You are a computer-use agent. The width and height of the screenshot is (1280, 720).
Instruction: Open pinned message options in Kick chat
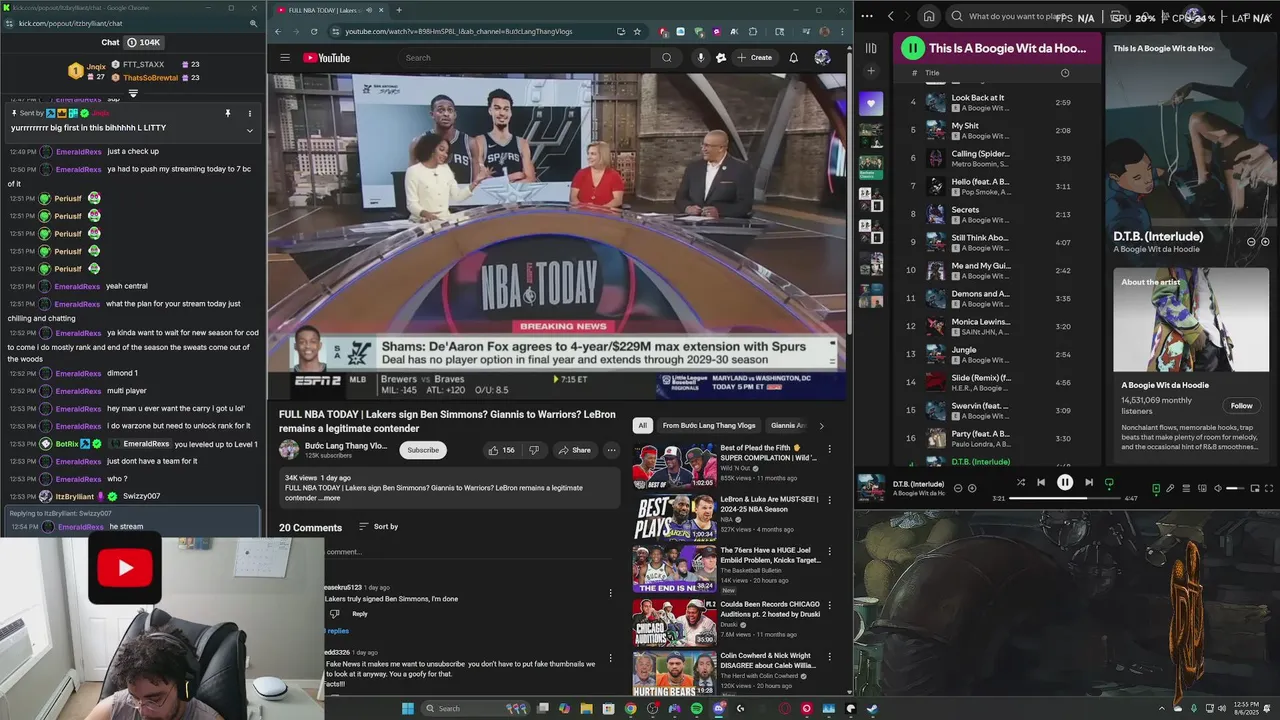point(250,114)
